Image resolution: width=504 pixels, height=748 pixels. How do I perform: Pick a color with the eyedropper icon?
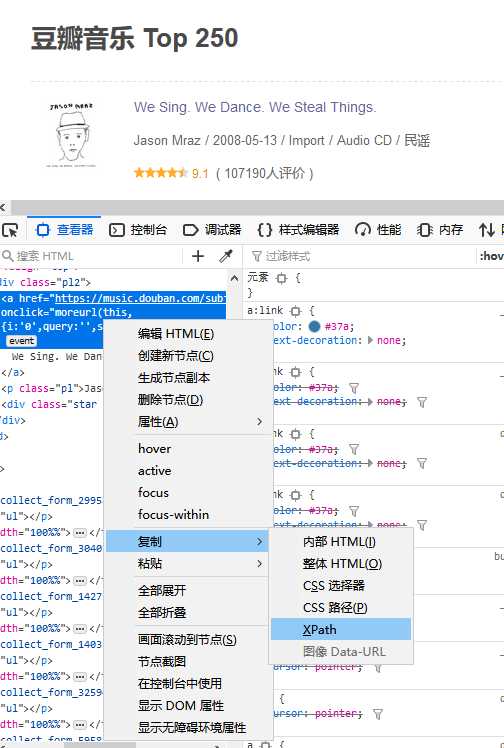(226, 256)
